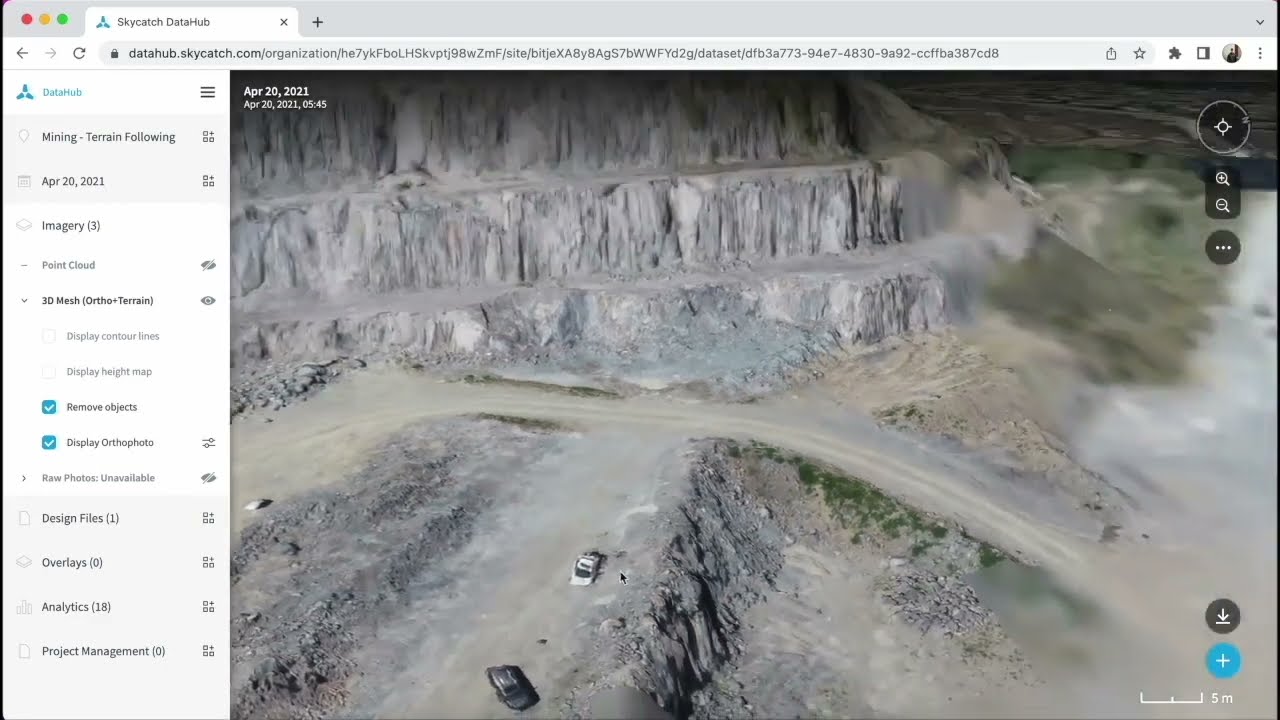Click the Design Files document icon

pos(24,518)
